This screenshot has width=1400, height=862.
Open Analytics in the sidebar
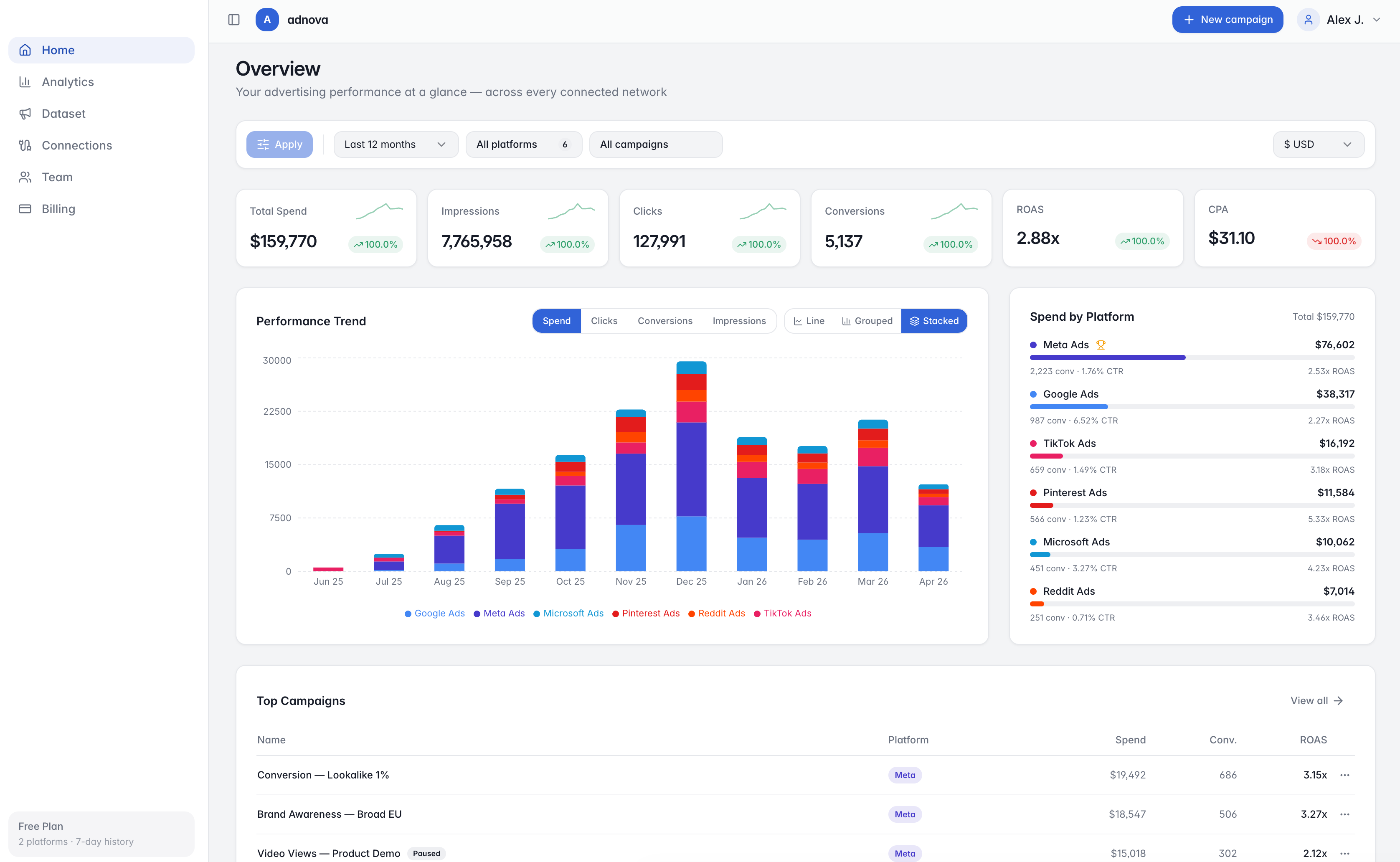point(101,82)
